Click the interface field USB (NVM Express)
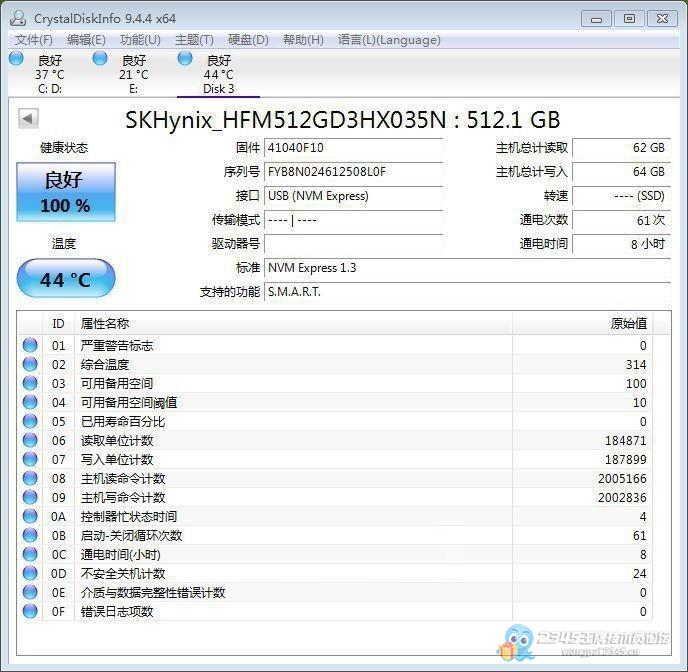Screen dimensions: 688x672 353,196
